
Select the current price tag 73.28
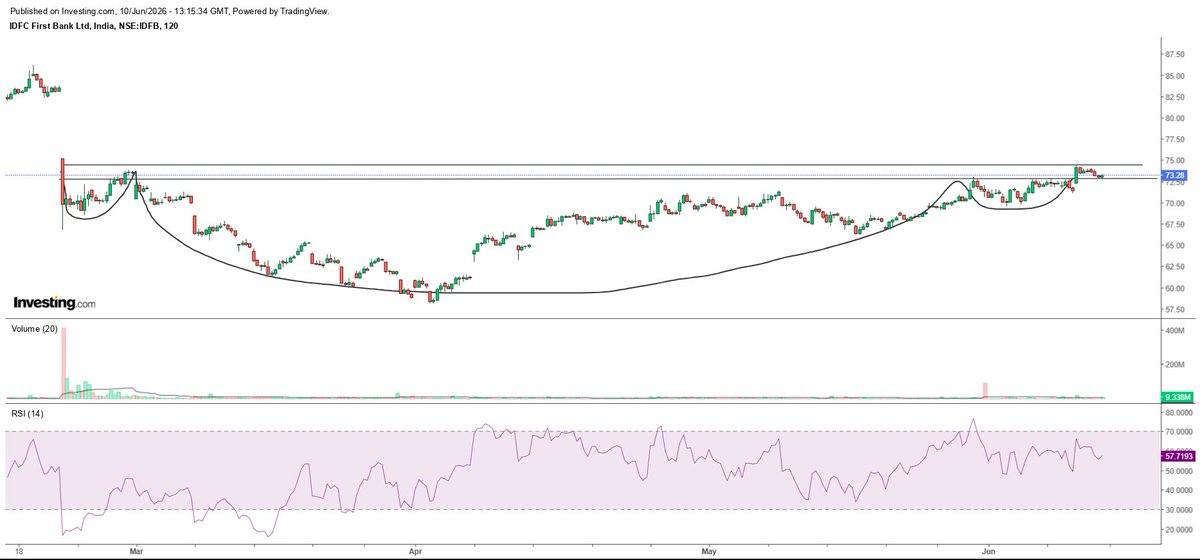click(1175, 175)
